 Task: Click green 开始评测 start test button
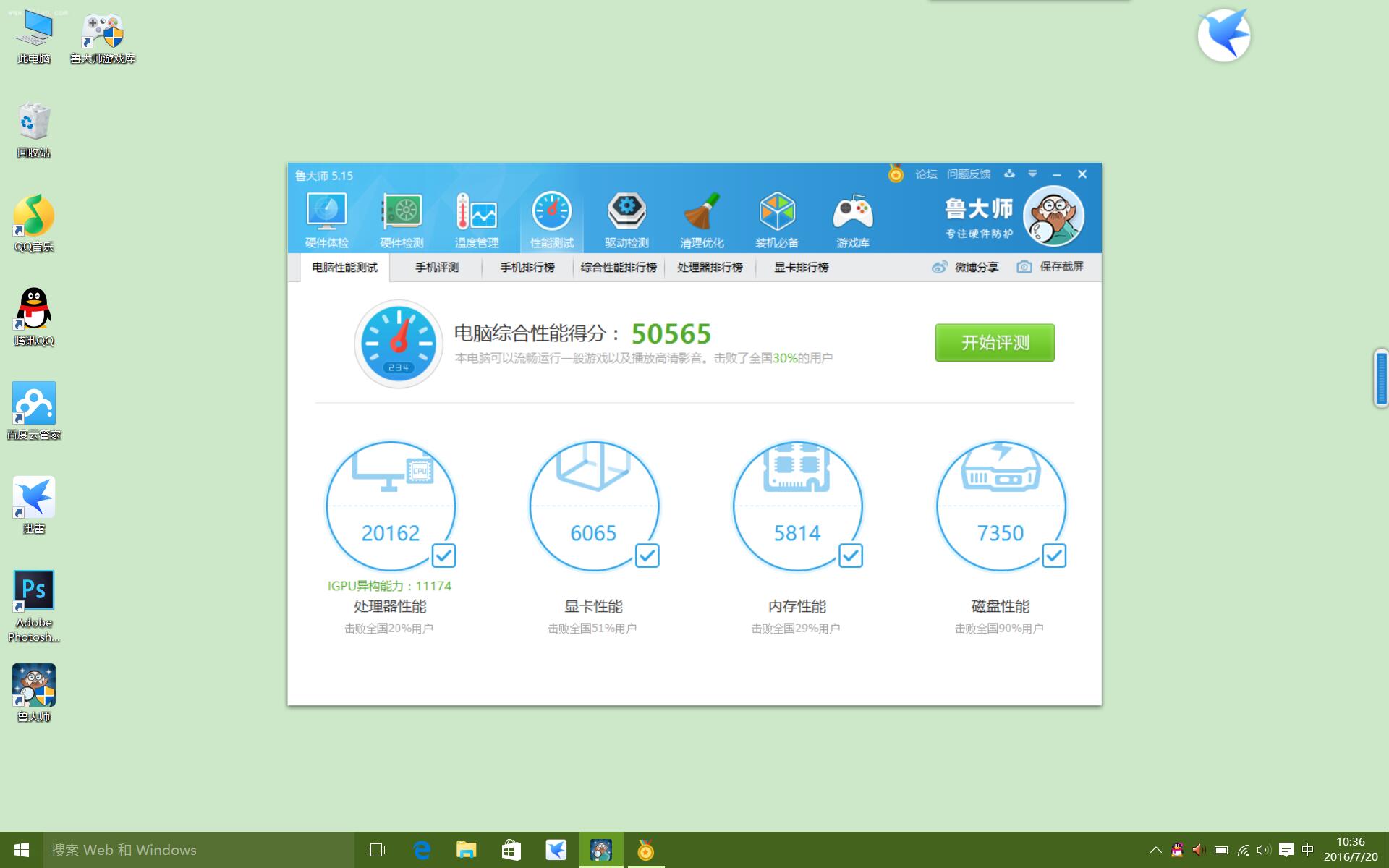pyautogui.click(x=995, y=342)
